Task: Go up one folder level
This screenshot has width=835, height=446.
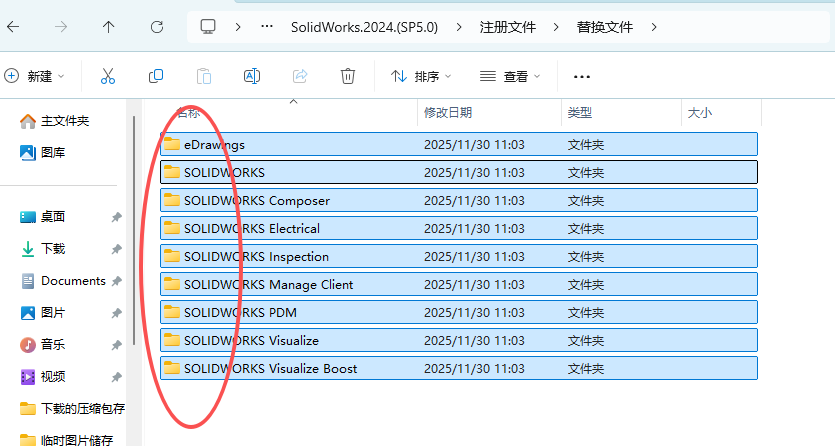Action: tap(109, 27)
